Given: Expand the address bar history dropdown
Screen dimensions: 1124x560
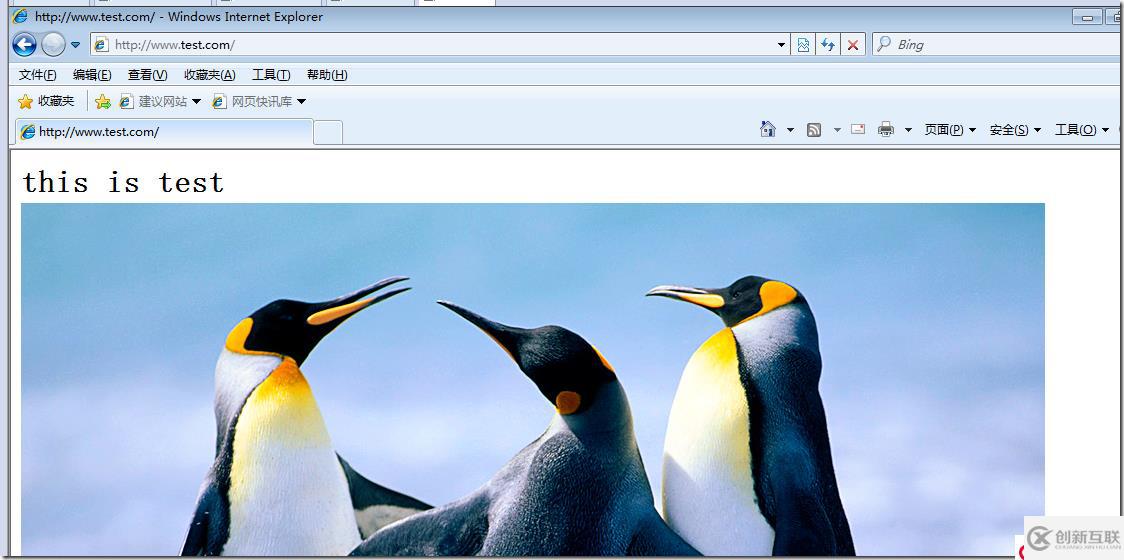Looking at the screenshot, I should (781, 45).
